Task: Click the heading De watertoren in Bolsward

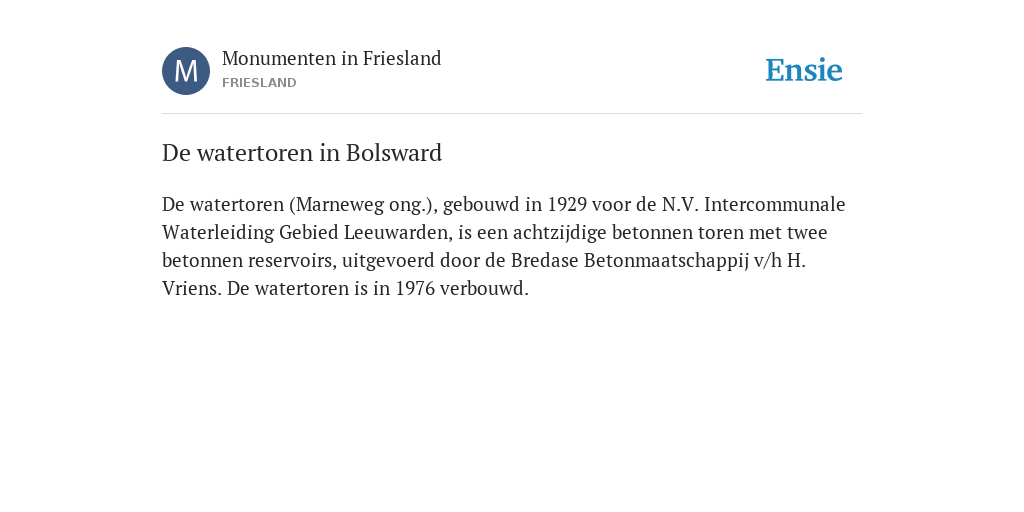Action: [302, 153]
